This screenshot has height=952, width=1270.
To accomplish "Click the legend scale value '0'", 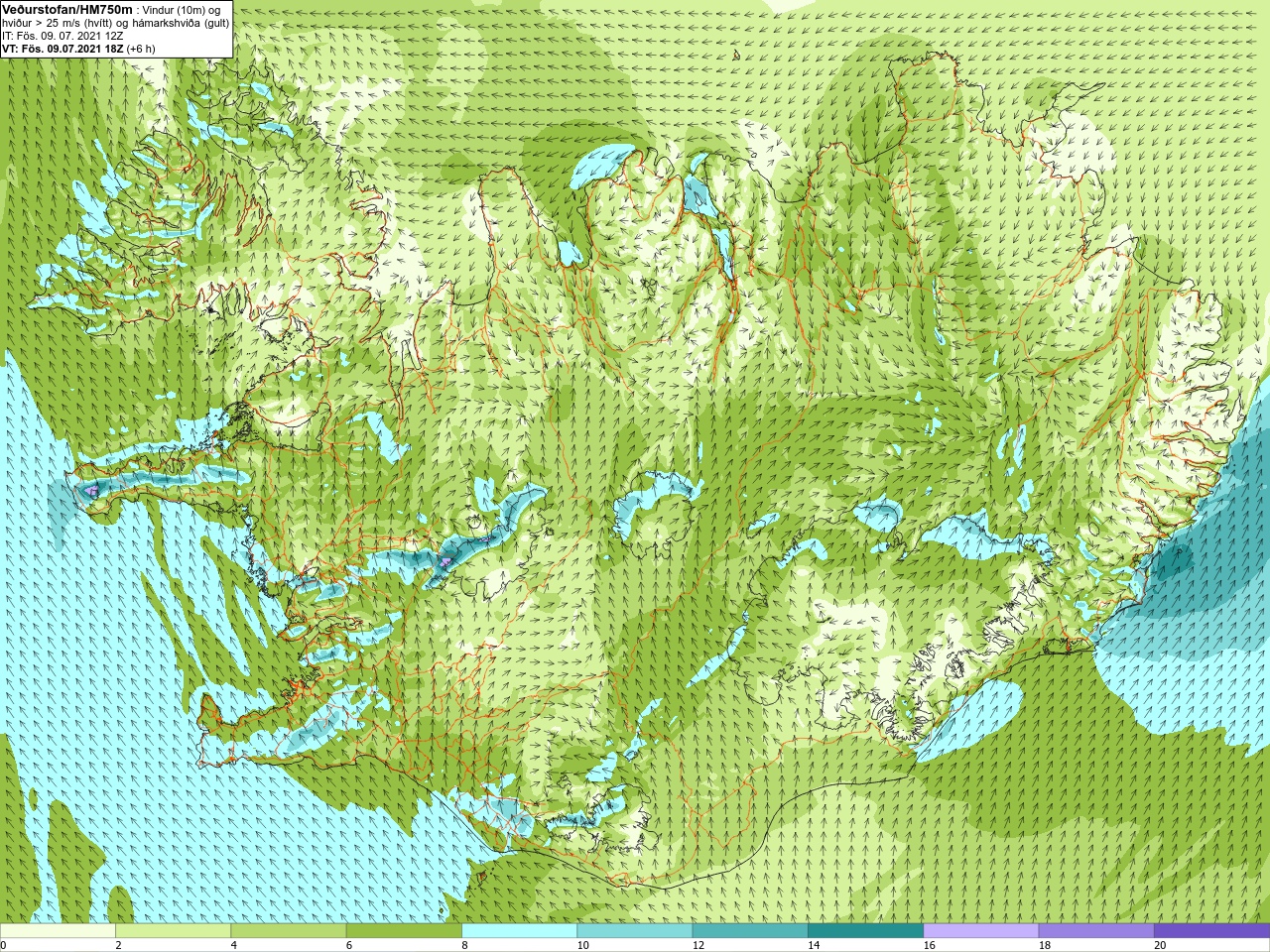I will click(4, 945).
